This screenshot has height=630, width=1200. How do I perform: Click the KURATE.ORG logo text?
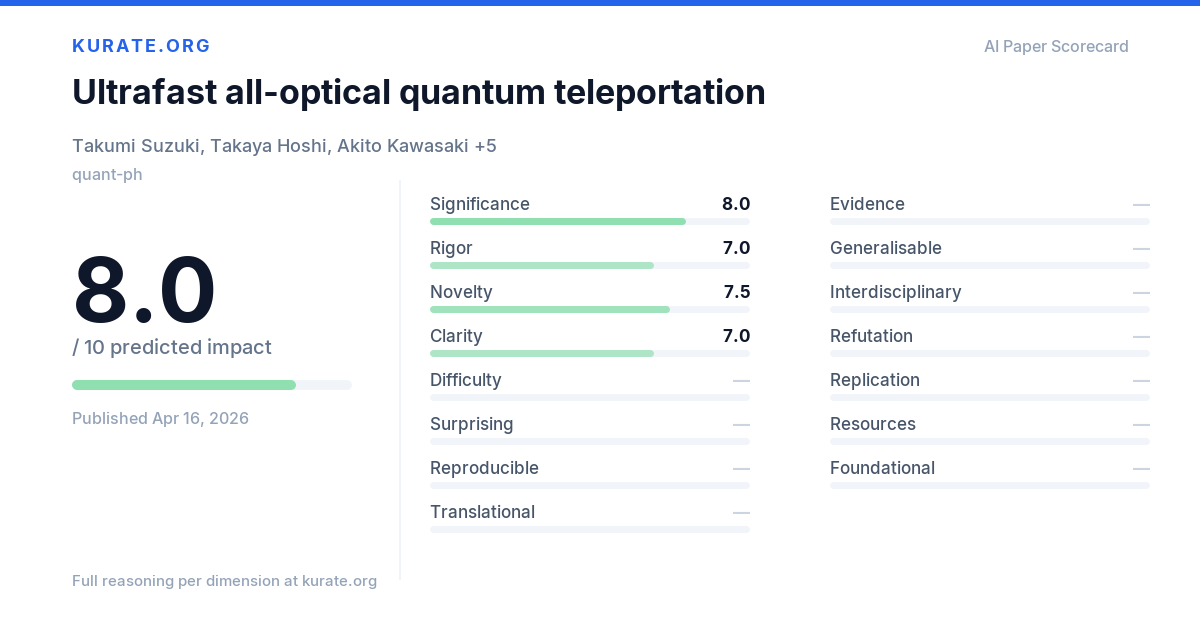141,46
